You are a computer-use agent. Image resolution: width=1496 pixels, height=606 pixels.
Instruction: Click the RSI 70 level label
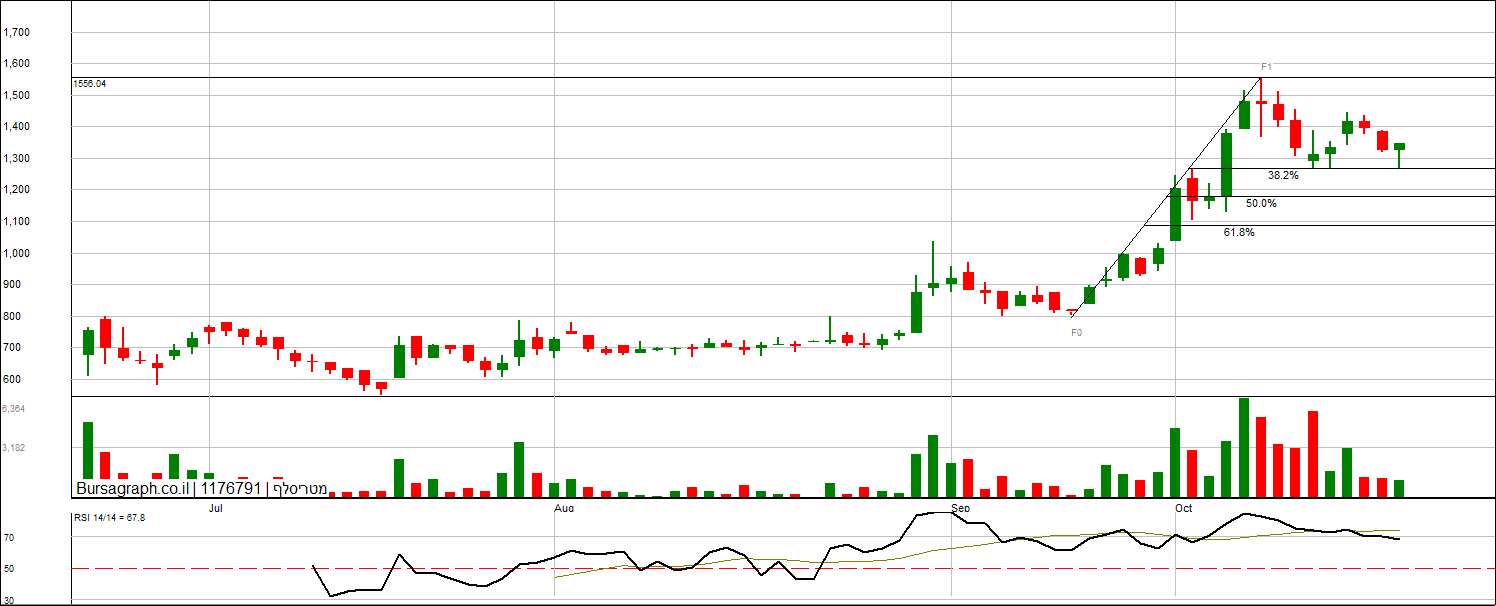pos(8,538)
